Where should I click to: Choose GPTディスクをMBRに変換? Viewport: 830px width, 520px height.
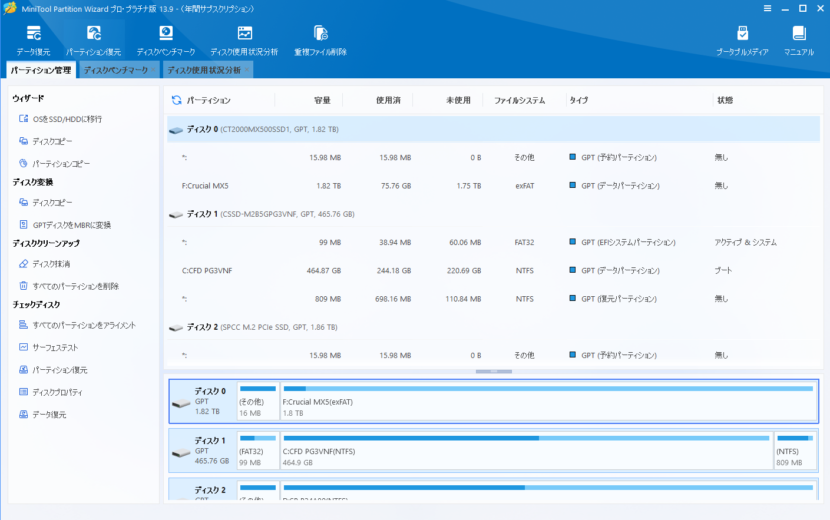click(65, 225)
